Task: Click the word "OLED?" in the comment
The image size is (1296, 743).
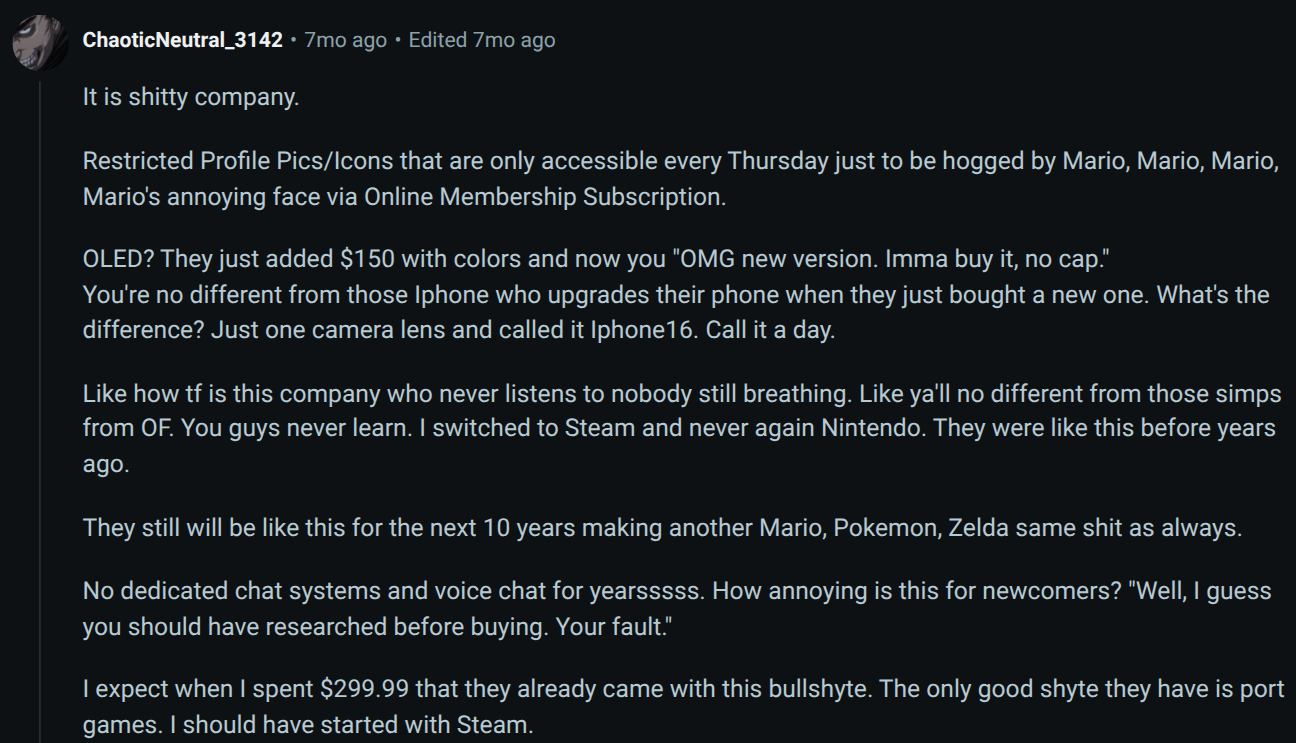Action: (119, 259)
